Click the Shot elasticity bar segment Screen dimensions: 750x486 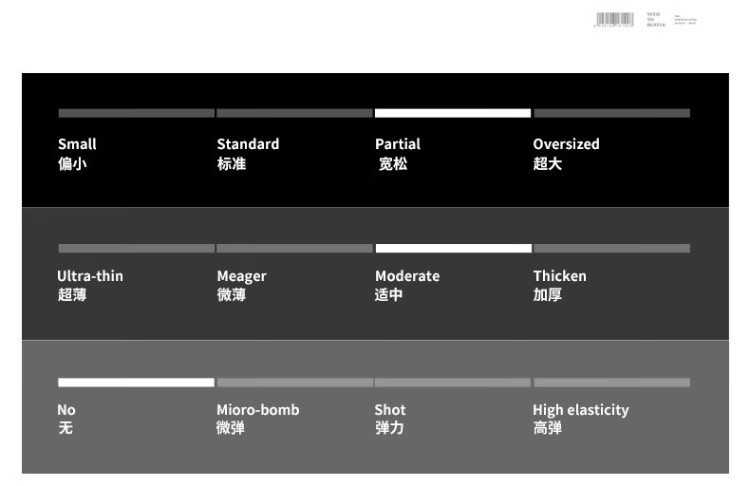(x=452, y=382)
